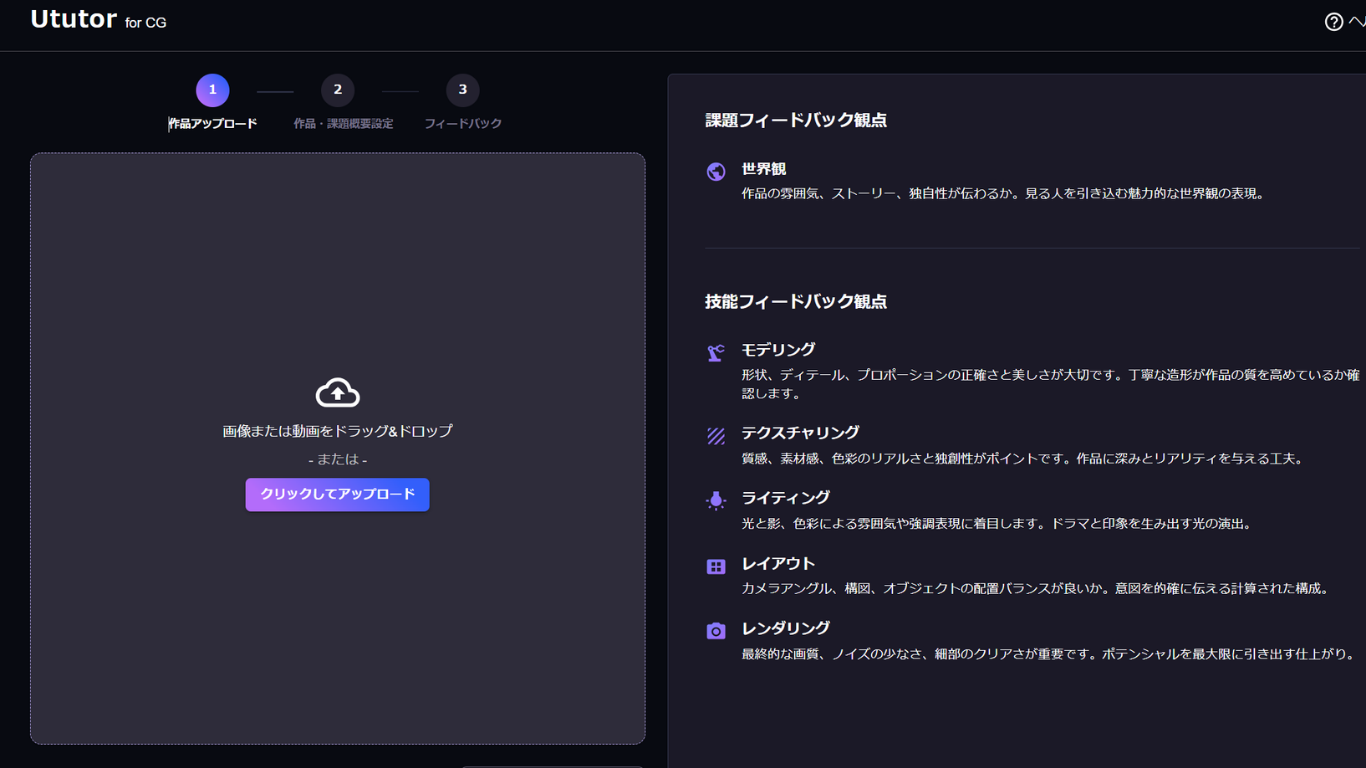Click the モデリング modeling icon
This screenshot has width=1366, height=768.
point(716,352)
